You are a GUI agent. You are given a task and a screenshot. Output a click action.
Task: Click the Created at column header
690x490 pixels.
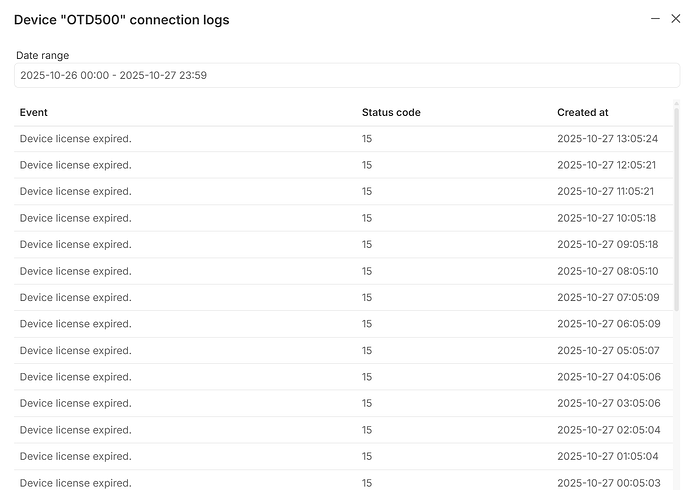click(x=582, y=113)
